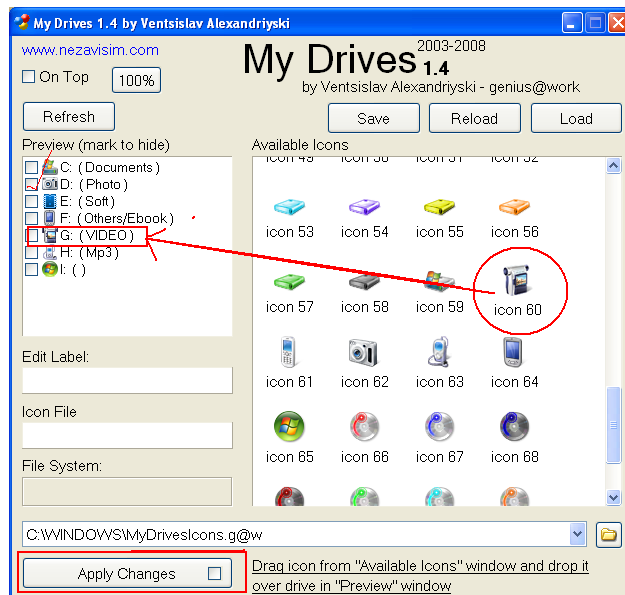Select the gray drive icon 58

click(364, 282)
